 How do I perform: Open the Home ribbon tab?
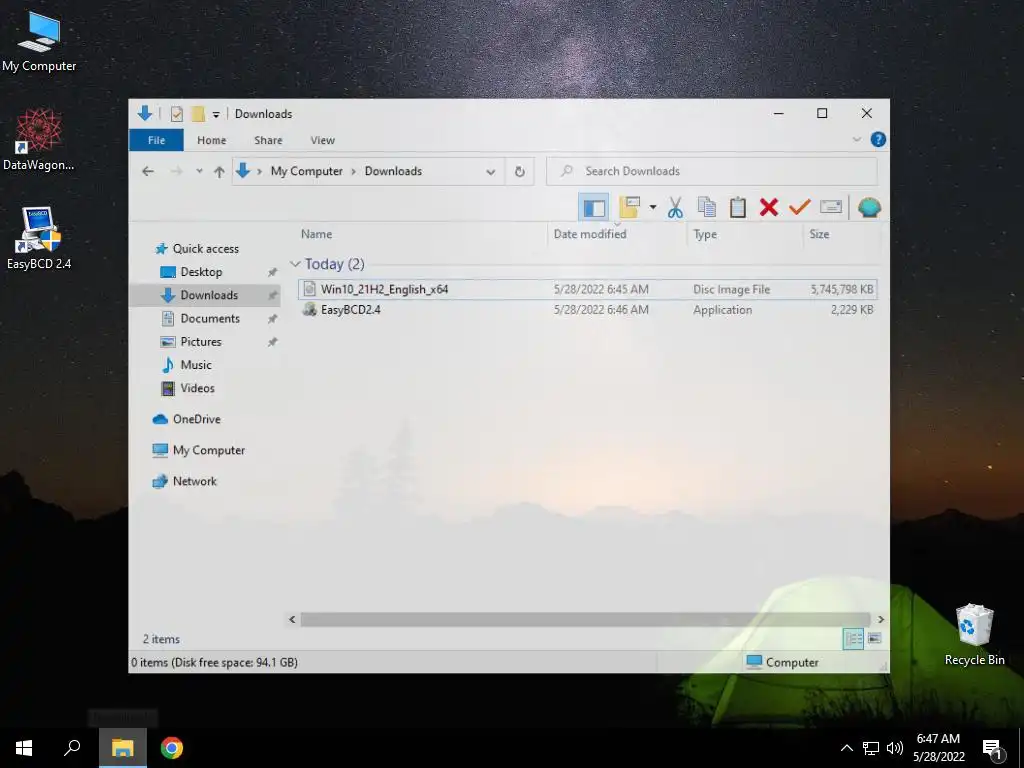(x=212, y=140)
